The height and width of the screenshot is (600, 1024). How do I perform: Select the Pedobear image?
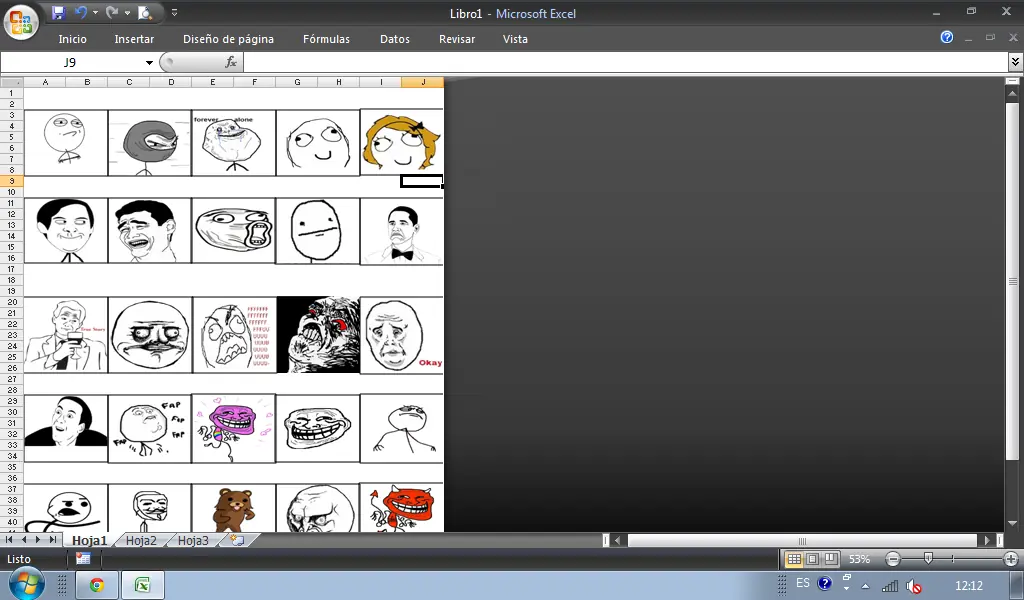point(233,508)
